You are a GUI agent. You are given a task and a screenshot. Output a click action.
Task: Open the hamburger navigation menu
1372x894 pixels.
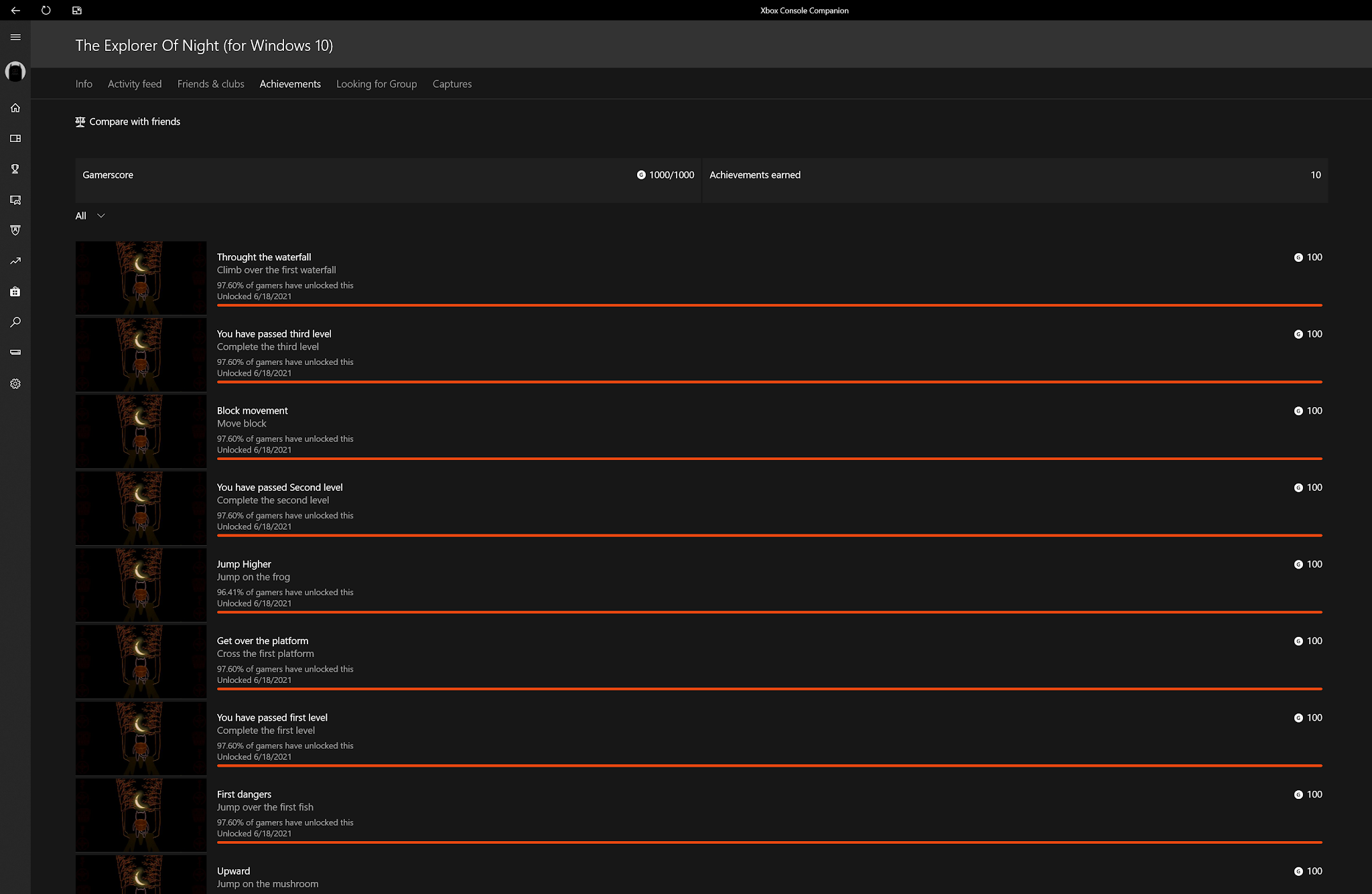[x=15, y=38]
